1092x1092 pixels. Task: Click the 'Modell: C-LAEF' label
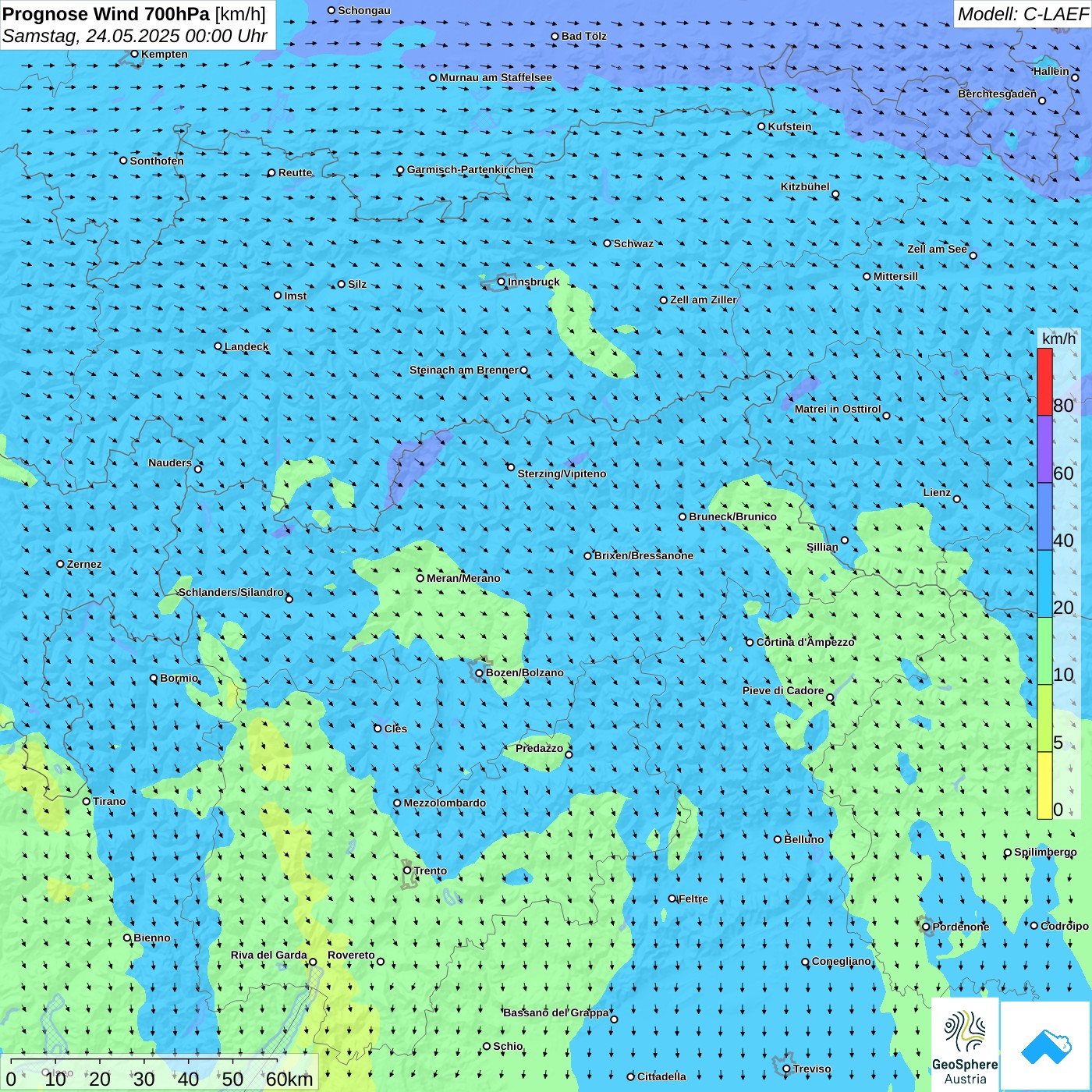(x=1023, y=14)
